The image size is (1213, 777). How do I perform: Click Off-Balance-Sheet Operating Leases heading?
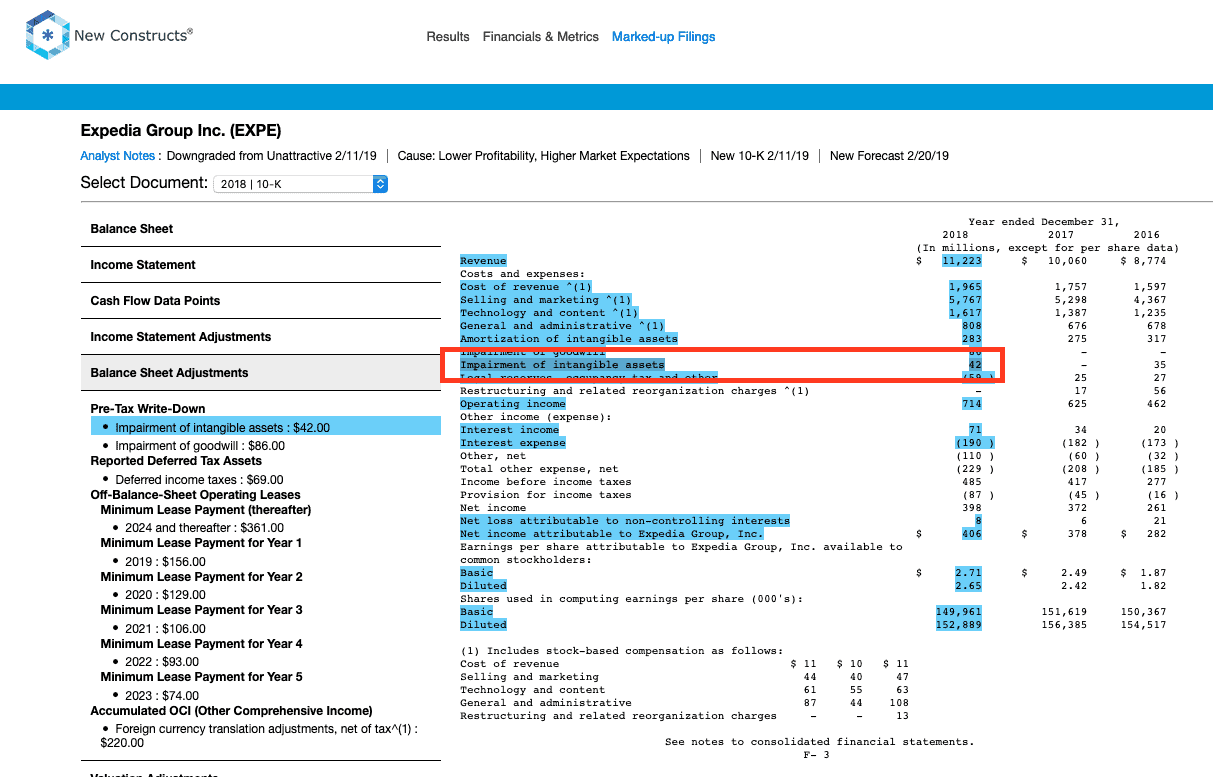tap(195, 495)
